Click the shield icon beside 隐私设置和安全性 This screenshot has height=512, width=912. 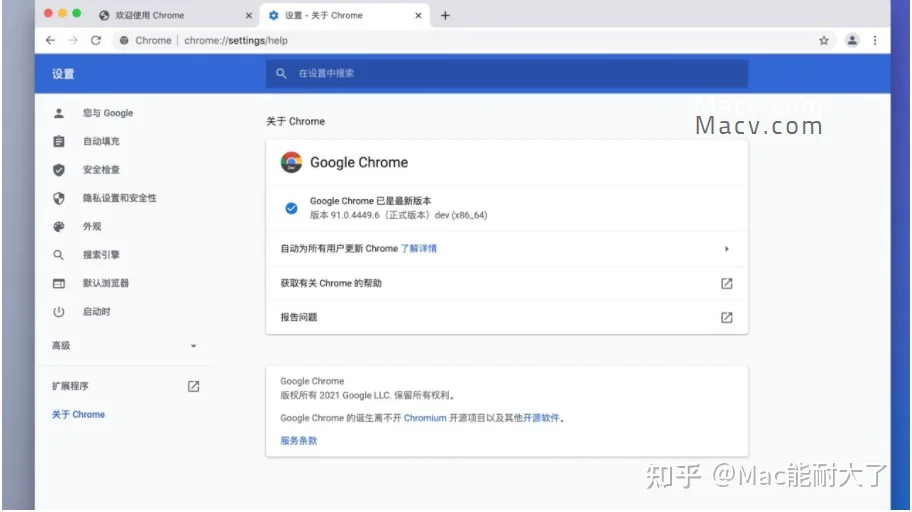(59, 198)
